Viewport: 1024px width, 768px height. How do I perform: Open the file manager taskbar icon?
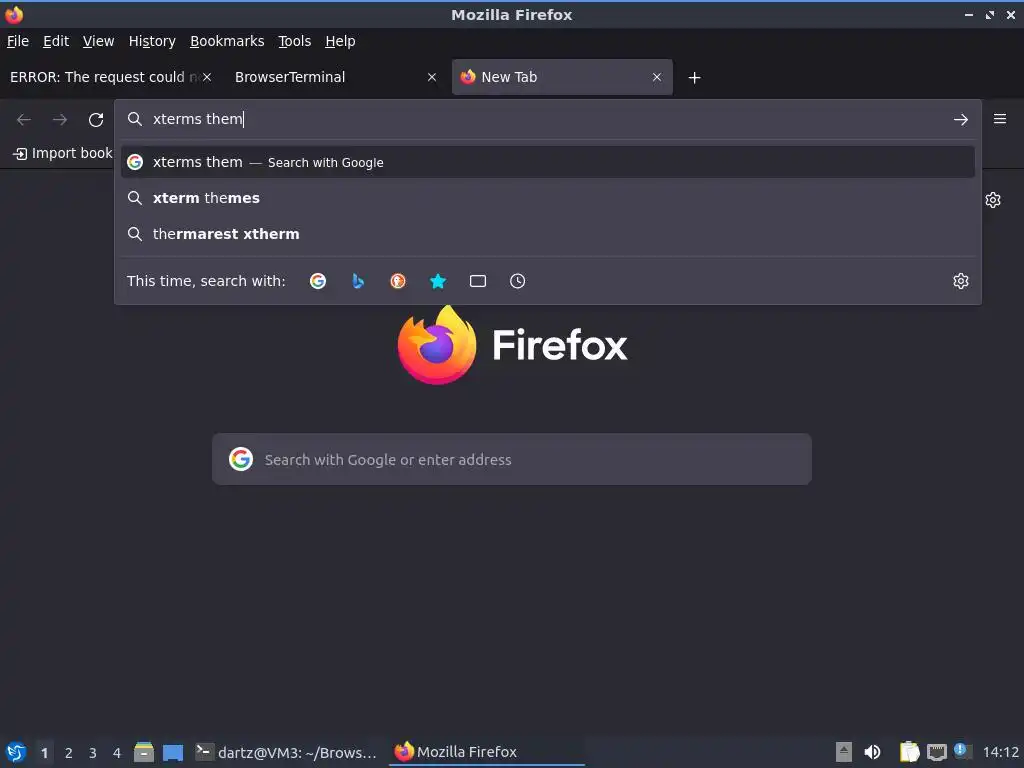click(x=144, y=752)
